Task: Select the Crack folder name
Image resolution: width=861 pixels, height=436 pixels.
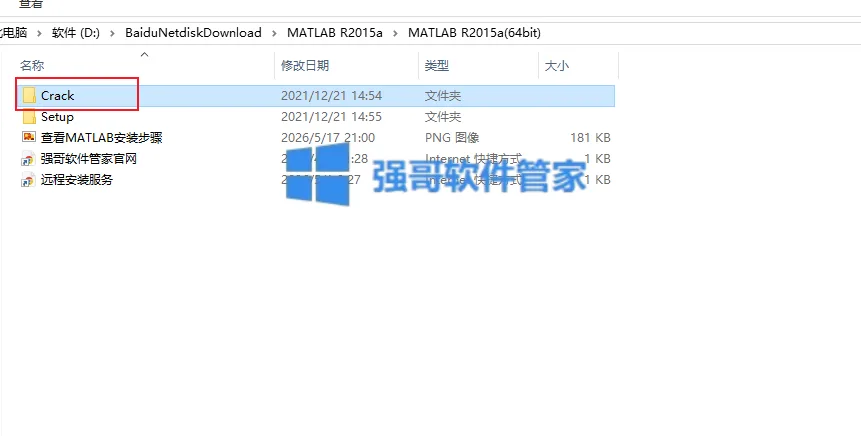Action: pos(57,96)
